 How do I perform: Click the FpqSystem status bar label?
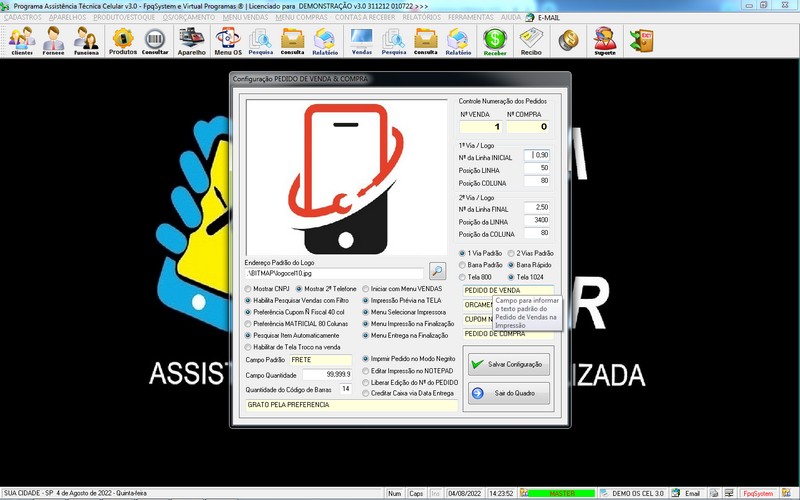(x=758, y=493)
